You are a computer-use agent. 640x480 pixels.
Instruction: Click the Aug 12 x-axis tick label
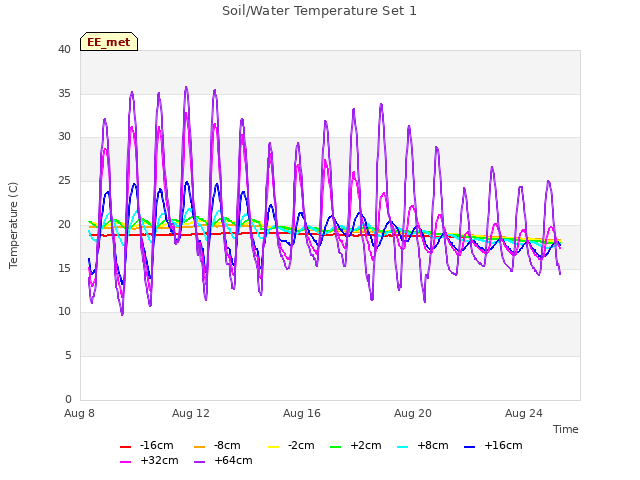click(191, 413)
